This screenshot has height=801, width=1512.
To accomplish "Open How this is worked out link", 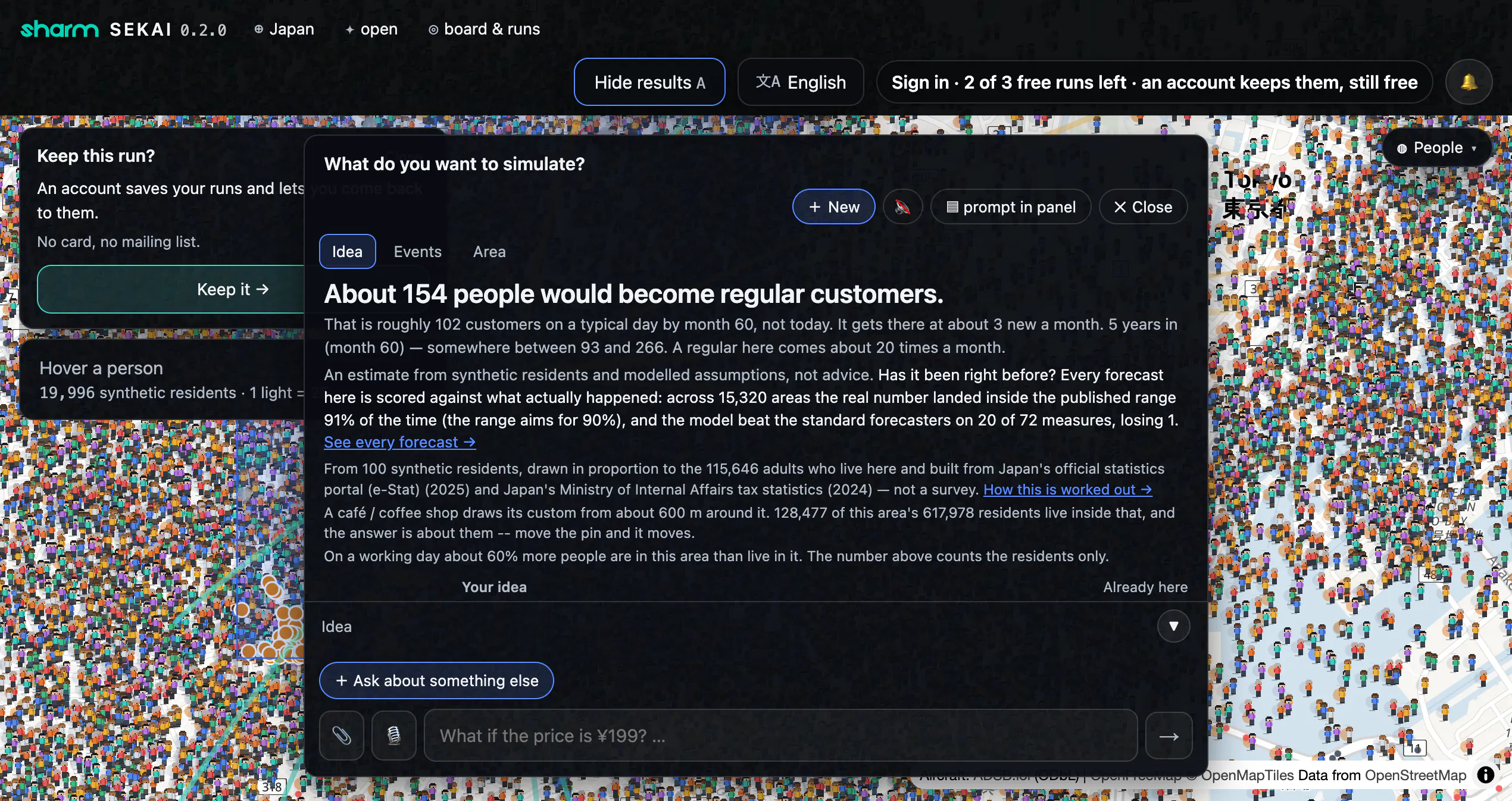I will [x=1067, y=489].
